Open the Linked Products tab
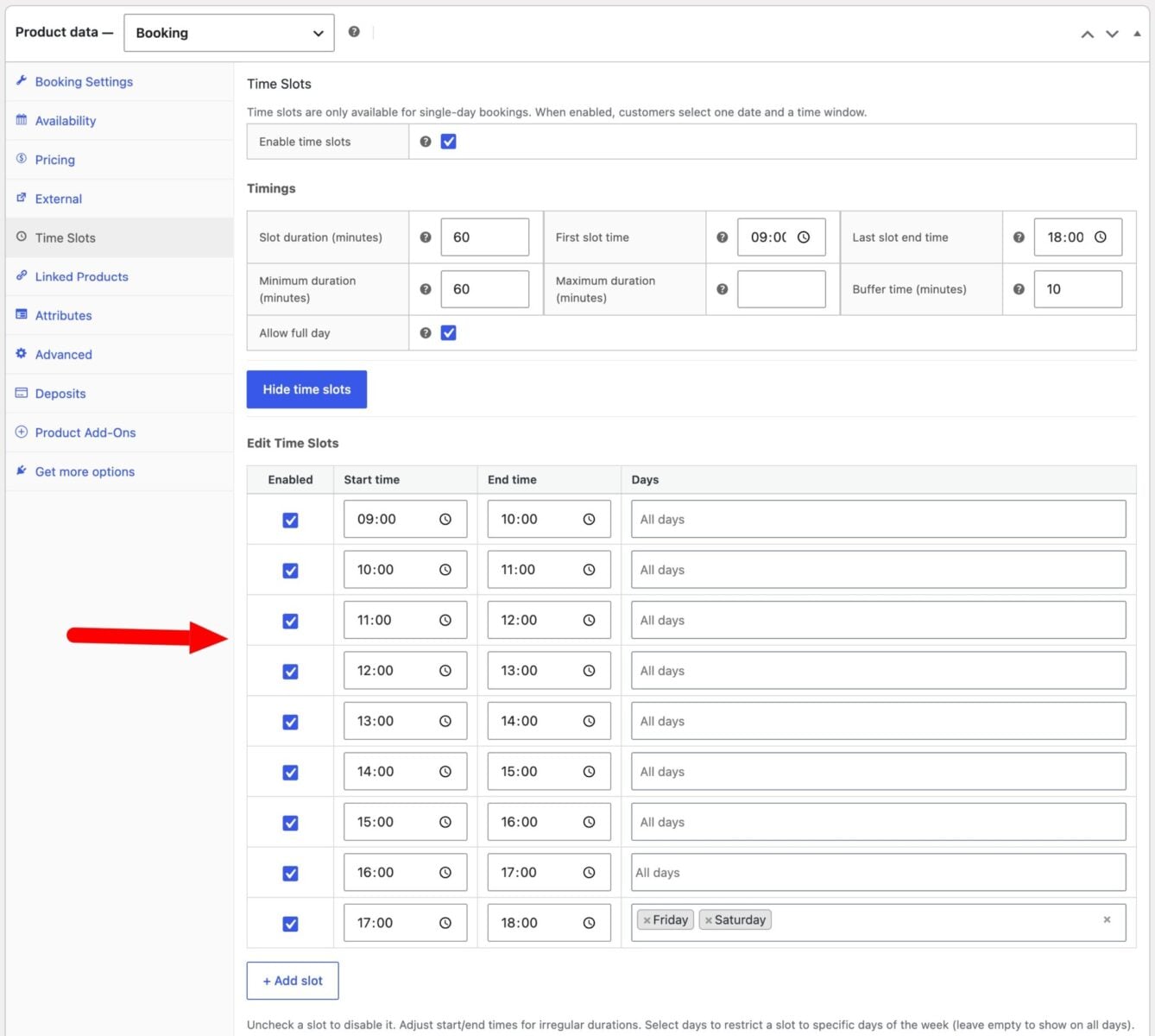 pyautogui.click(x=81, y=276)
